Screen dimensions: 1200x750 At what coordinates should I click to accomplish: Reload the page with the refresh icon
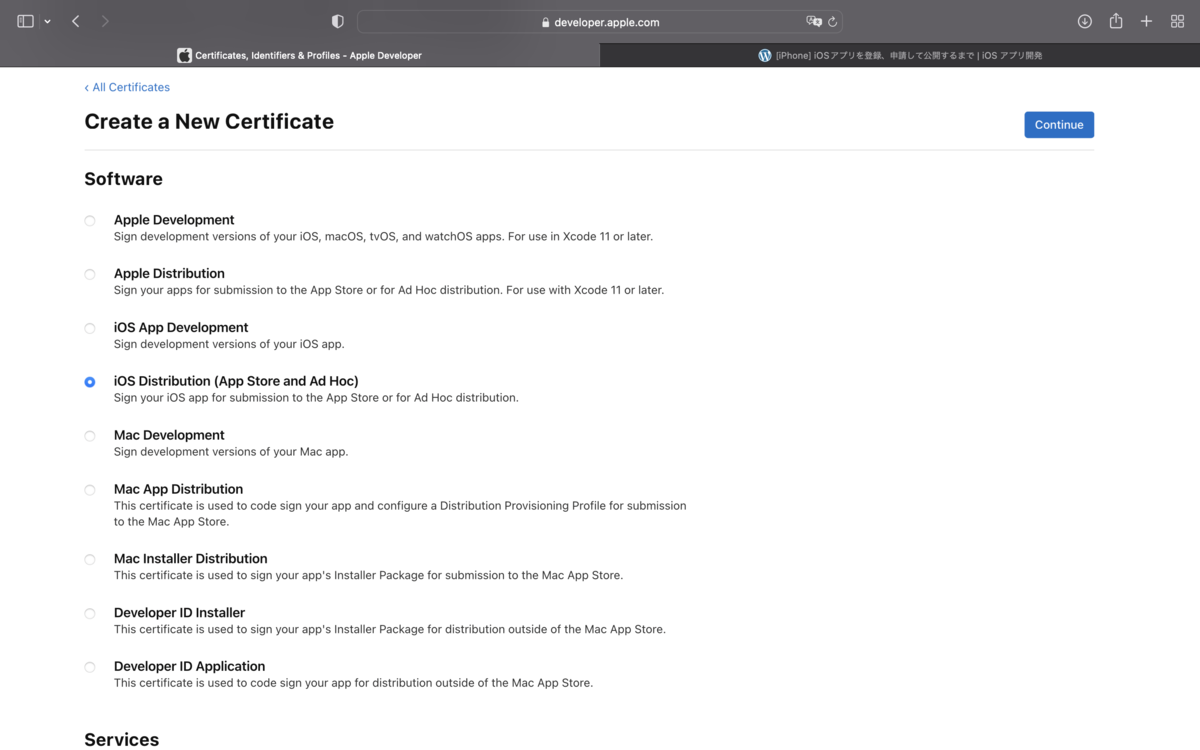click(832, 21)
